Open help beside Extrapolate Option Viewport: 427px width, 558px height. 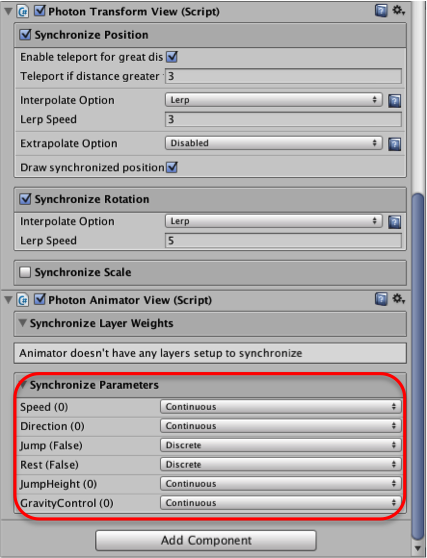(395, 144)
